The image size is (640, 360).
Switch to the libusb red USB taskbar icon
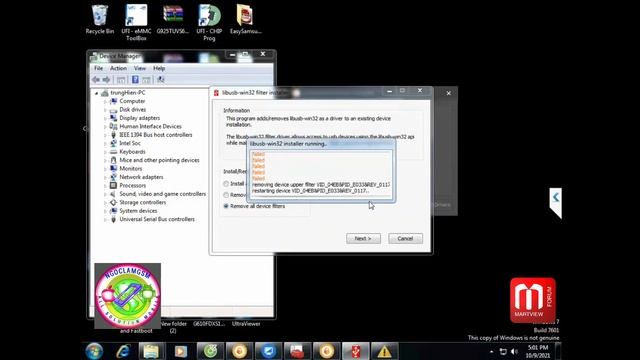pyautogui.click(x=356, y=351)
